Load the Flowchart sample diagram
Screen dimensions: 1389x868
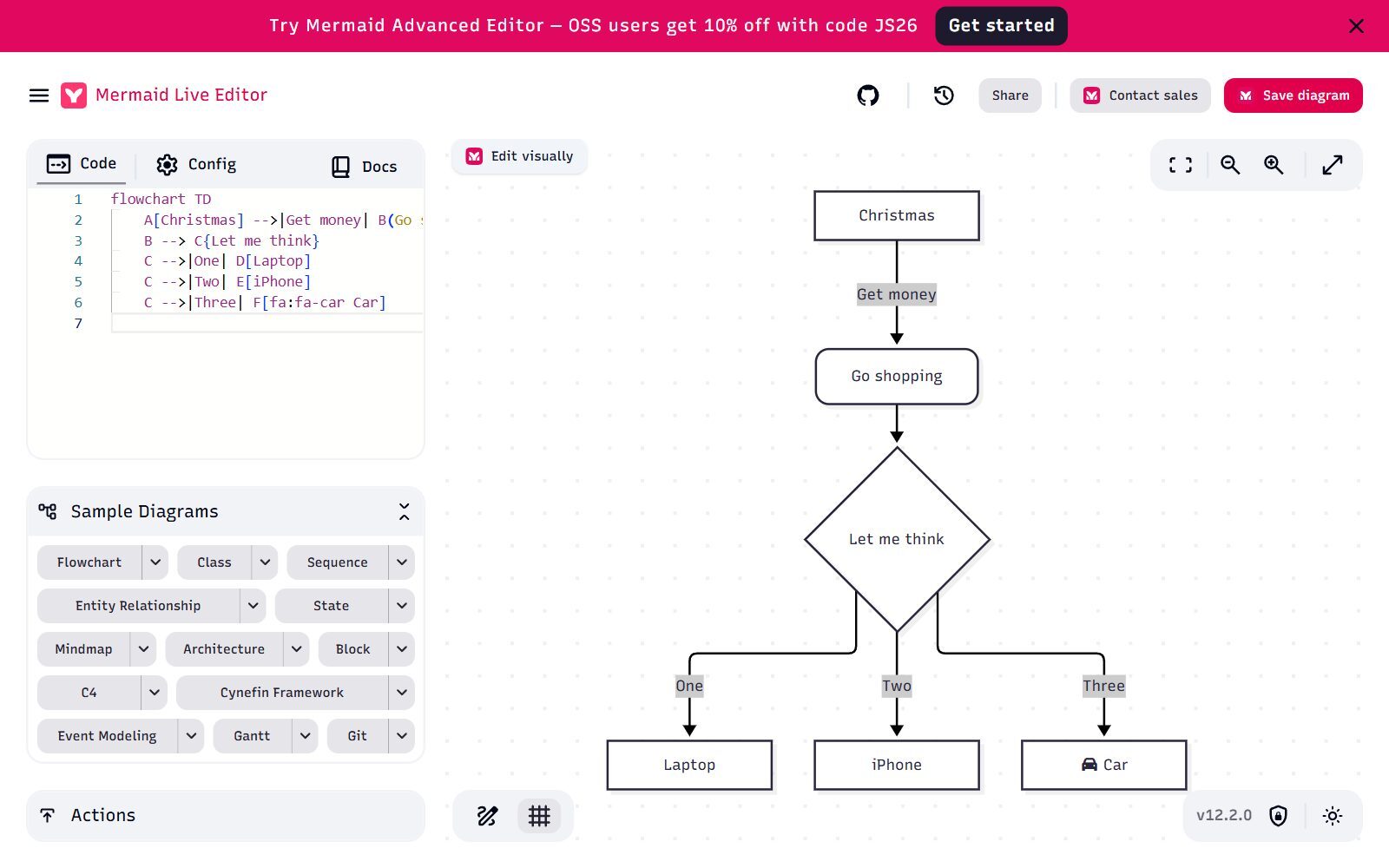pos(89,562)
